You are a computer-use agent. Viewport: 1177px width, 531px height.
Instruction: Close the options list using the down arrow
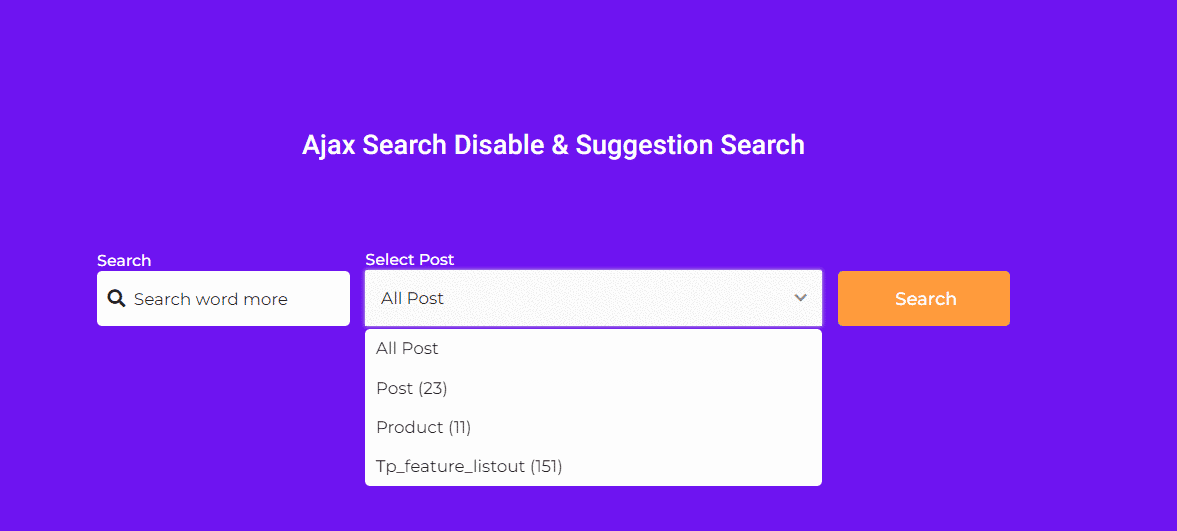pos(800,298)
